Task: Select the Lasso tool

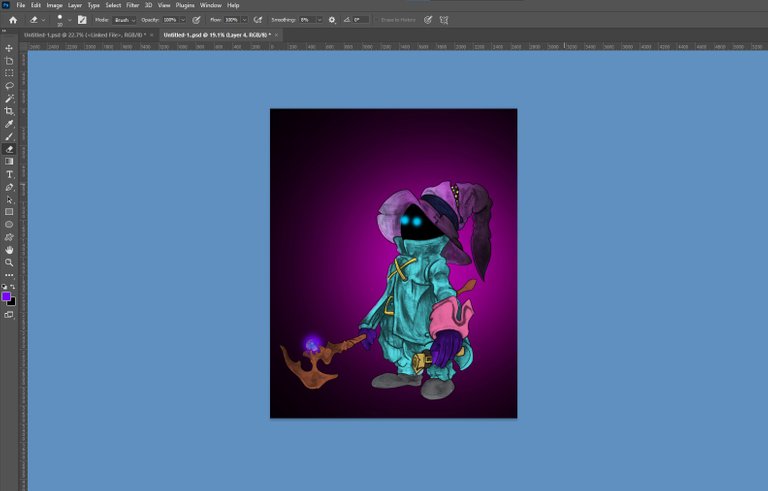Action: coord(9,86)
